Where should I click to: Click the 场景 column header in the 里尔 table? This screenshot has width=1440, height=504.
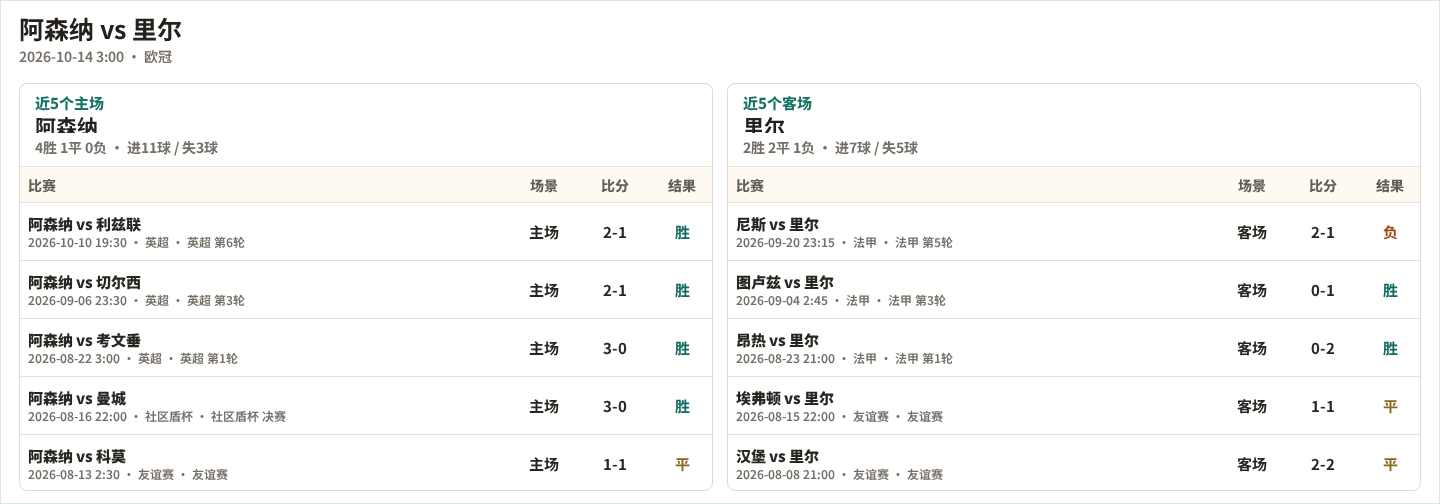1252,185
